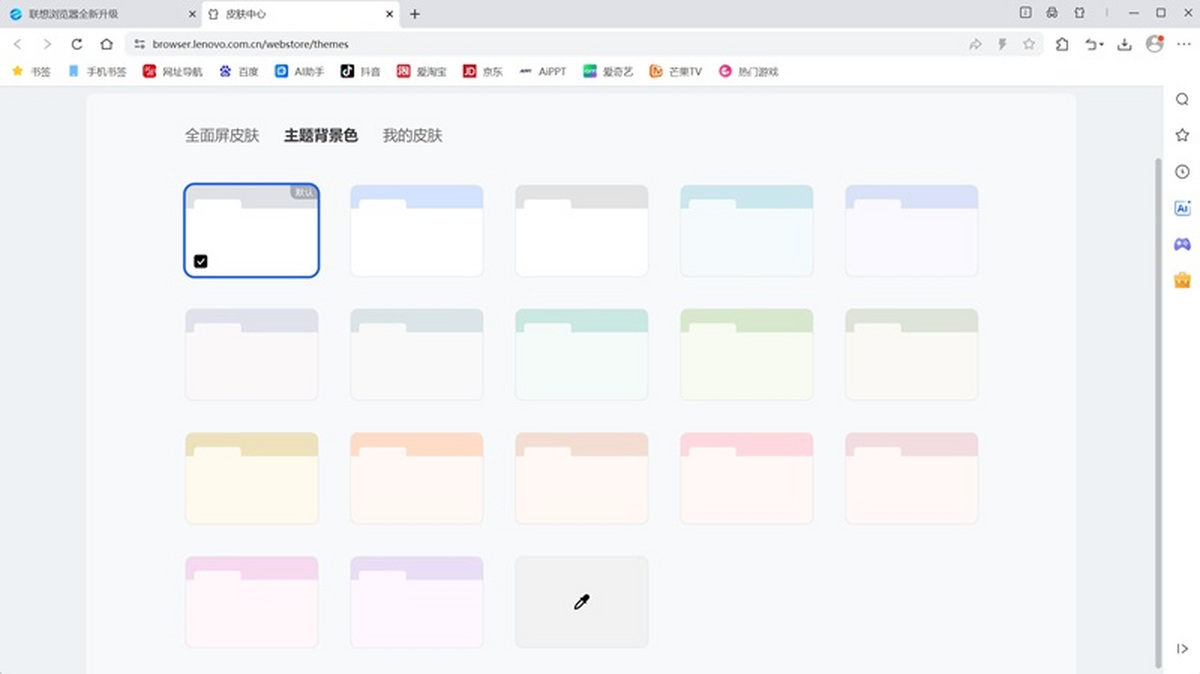Open the user account avatar
The image size is (1200, 674).
[1154, 44]
